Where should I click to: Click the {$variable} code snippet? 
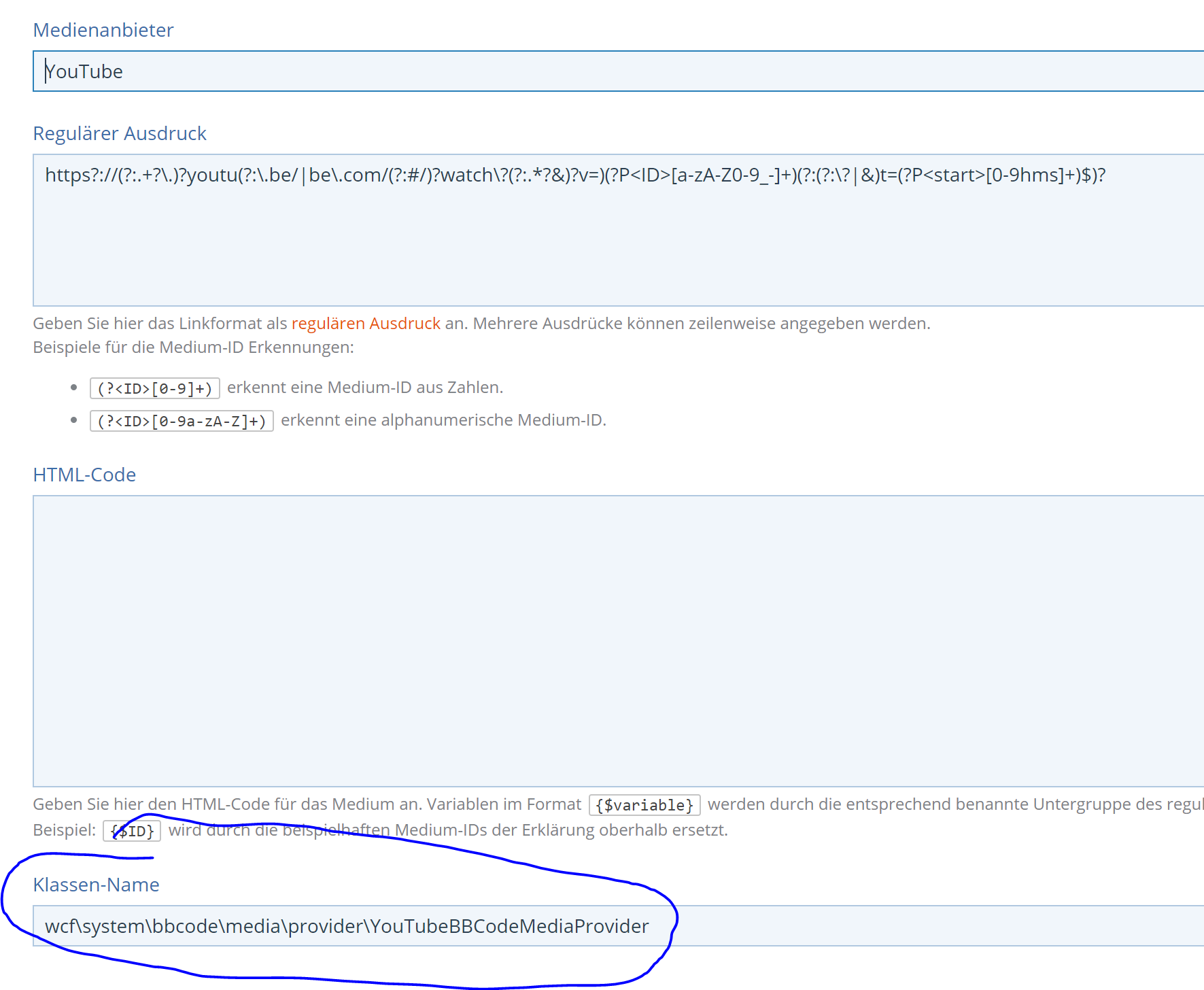click(644, 805)
